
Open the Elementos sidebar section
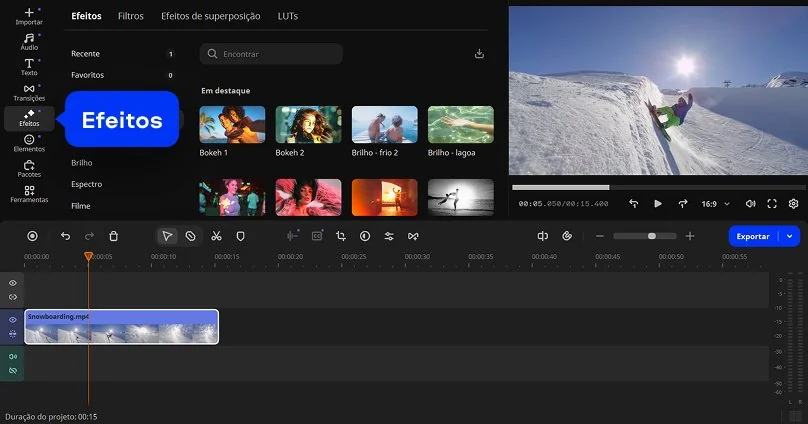point(29,143)
